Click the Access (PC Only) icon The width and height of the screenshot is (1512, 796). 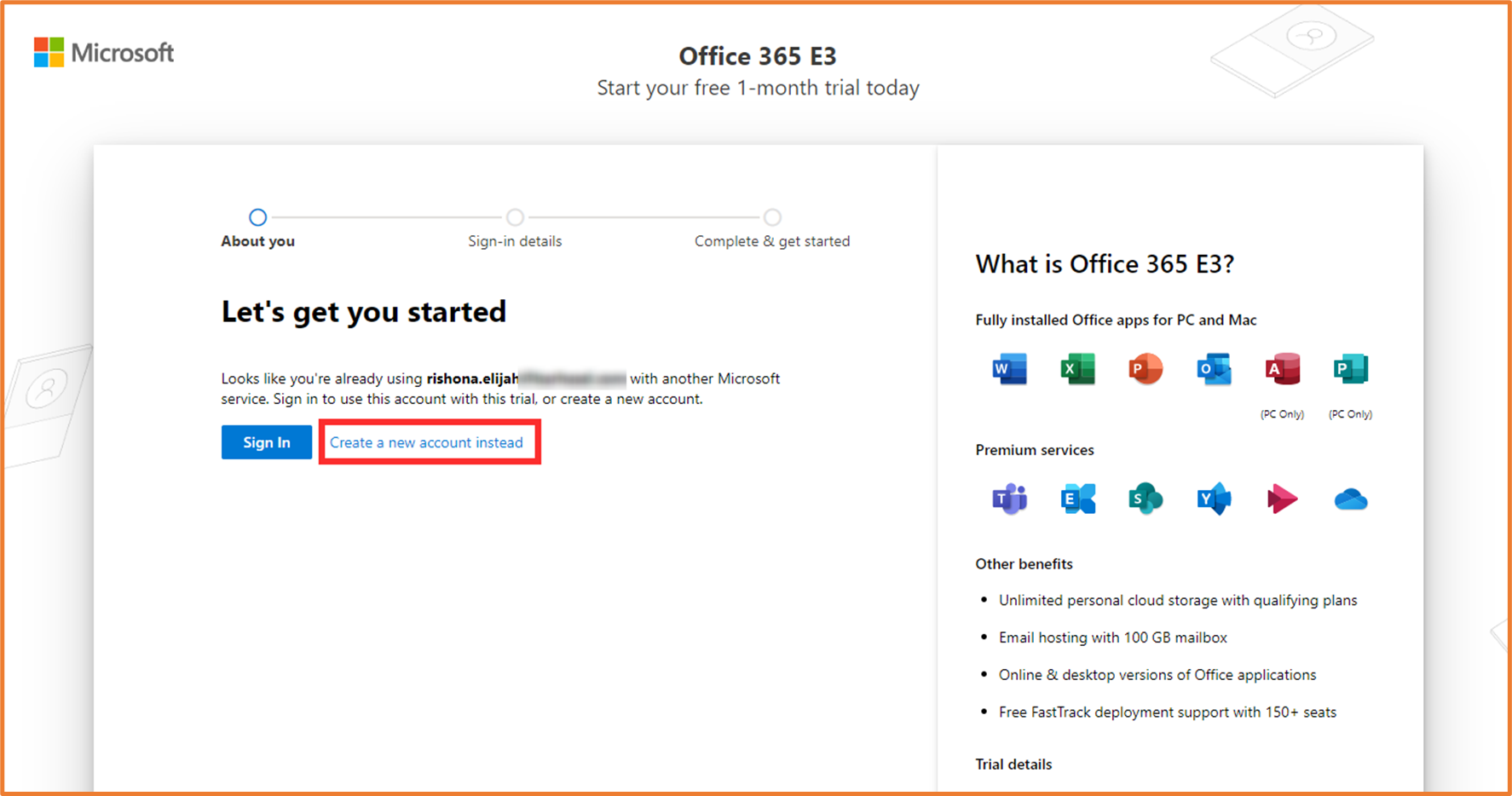[1281, 368]
